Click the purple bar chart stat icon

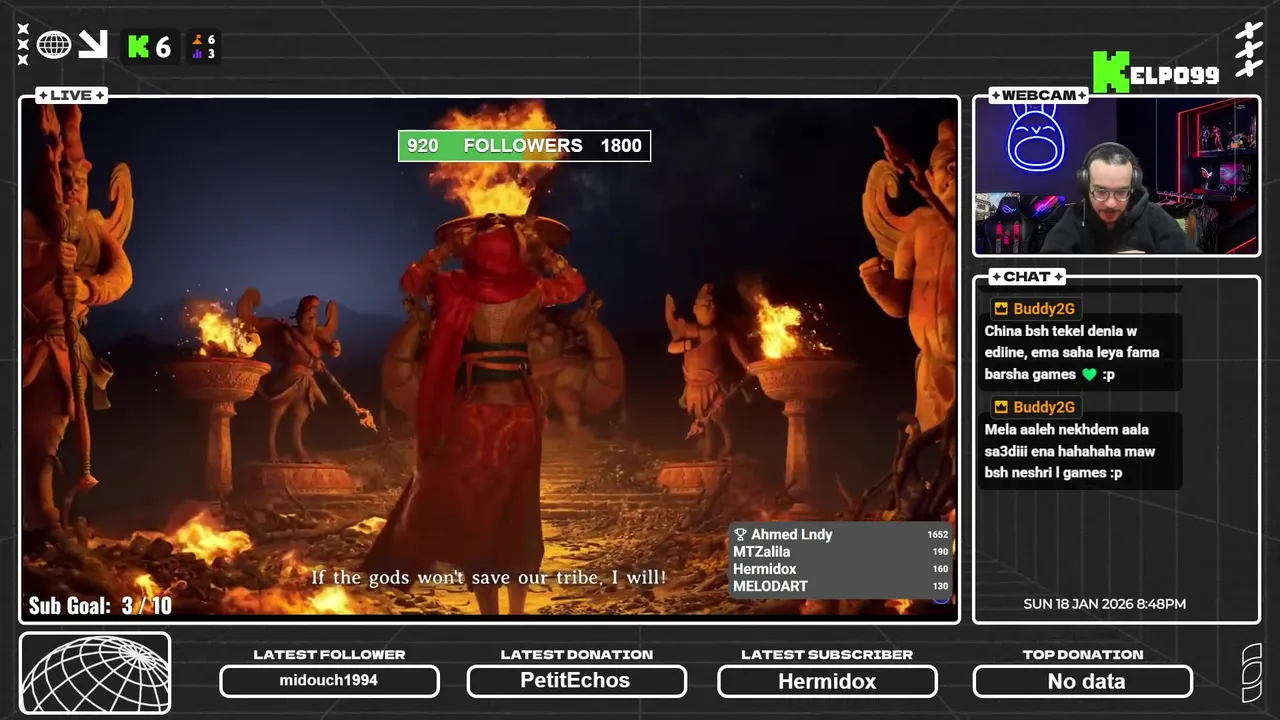198,54
